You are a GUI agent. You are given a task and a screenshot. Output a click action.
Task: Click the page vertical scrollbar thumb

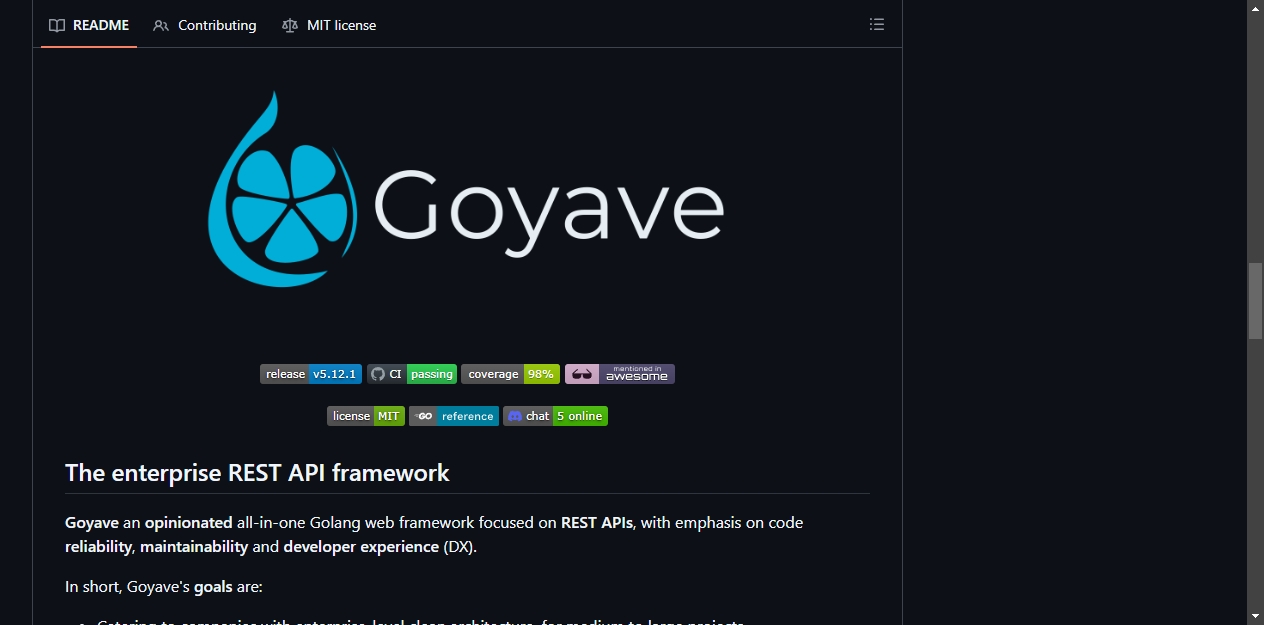point(1255,301)
